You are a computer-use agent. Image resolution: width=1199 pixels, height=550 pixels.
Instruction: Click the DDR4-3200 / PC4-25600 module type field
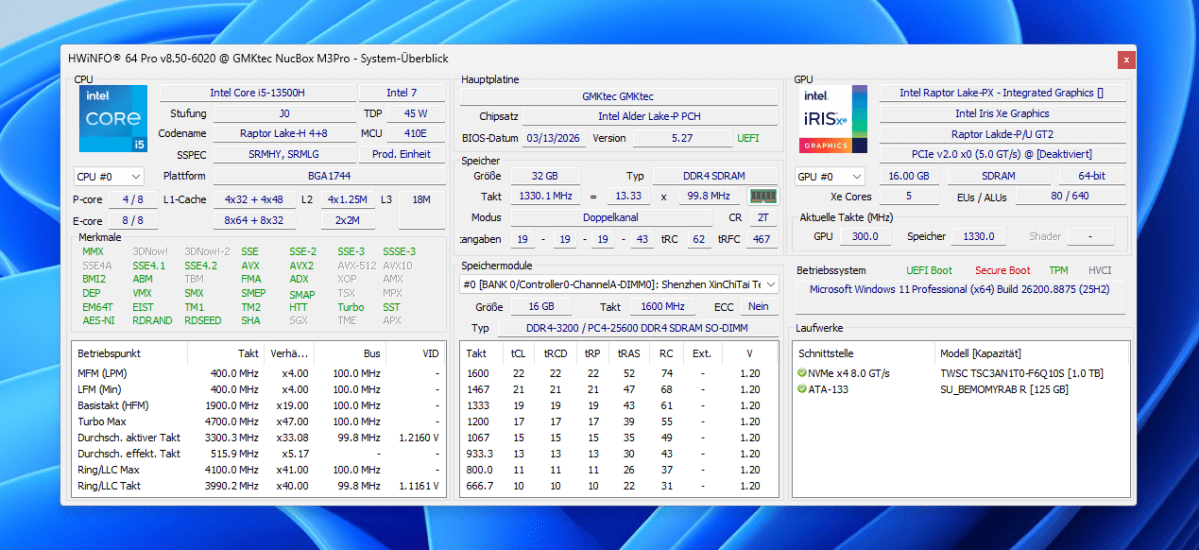(x=637, y=328)
